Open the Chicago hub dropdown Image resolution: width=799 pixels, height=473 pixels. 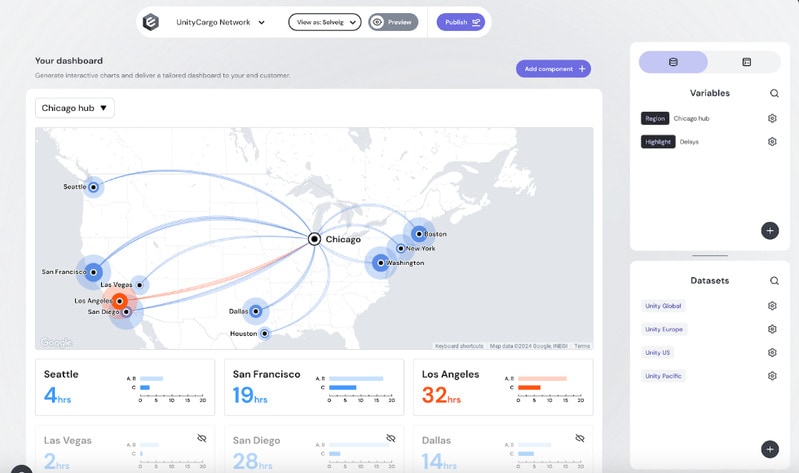74,108
